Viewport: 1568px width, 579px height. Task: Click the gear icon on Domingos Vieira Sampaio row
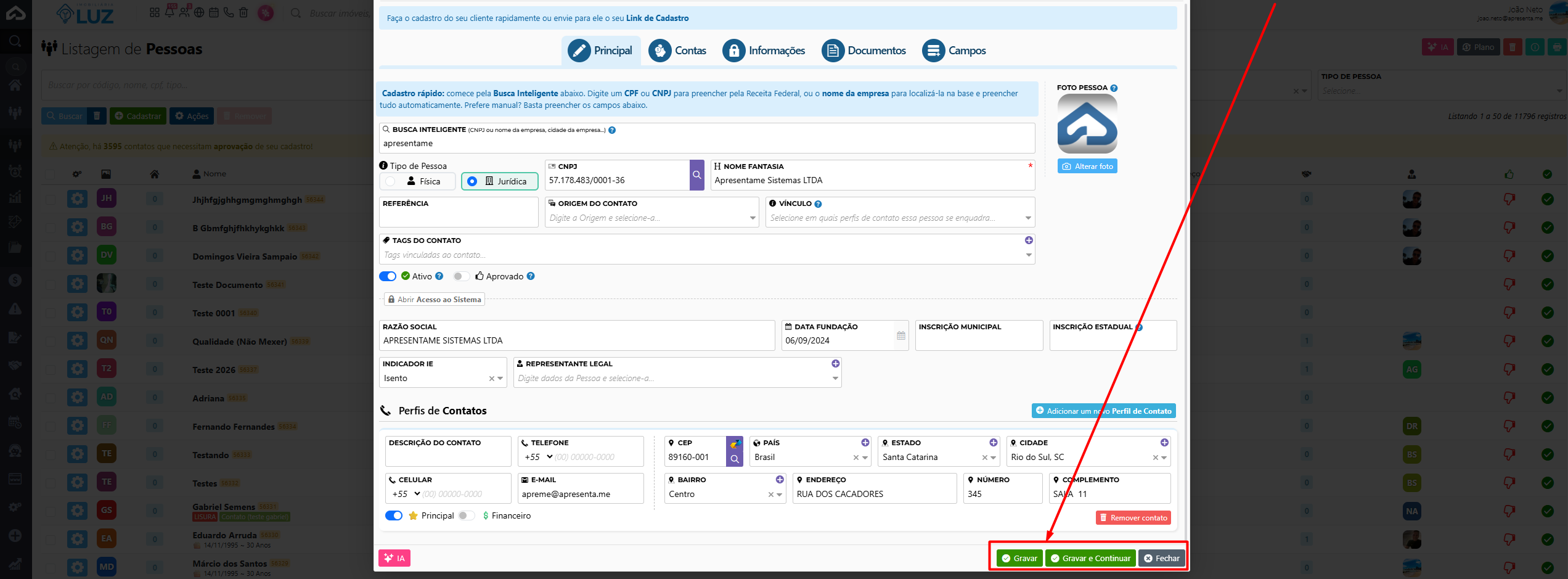tap(77, 255)
